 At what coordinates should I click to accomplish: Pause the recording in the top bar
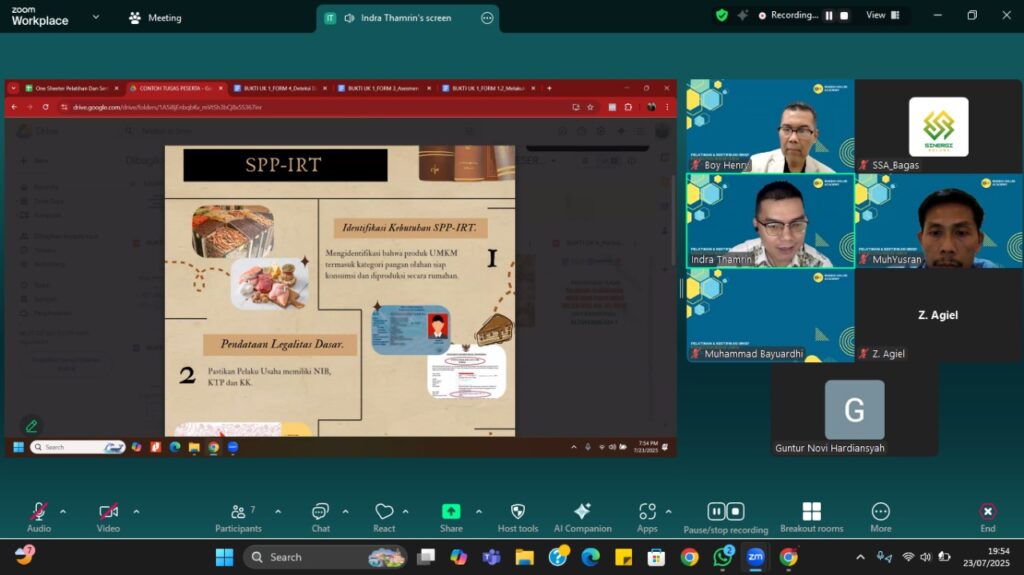[828, 16]
